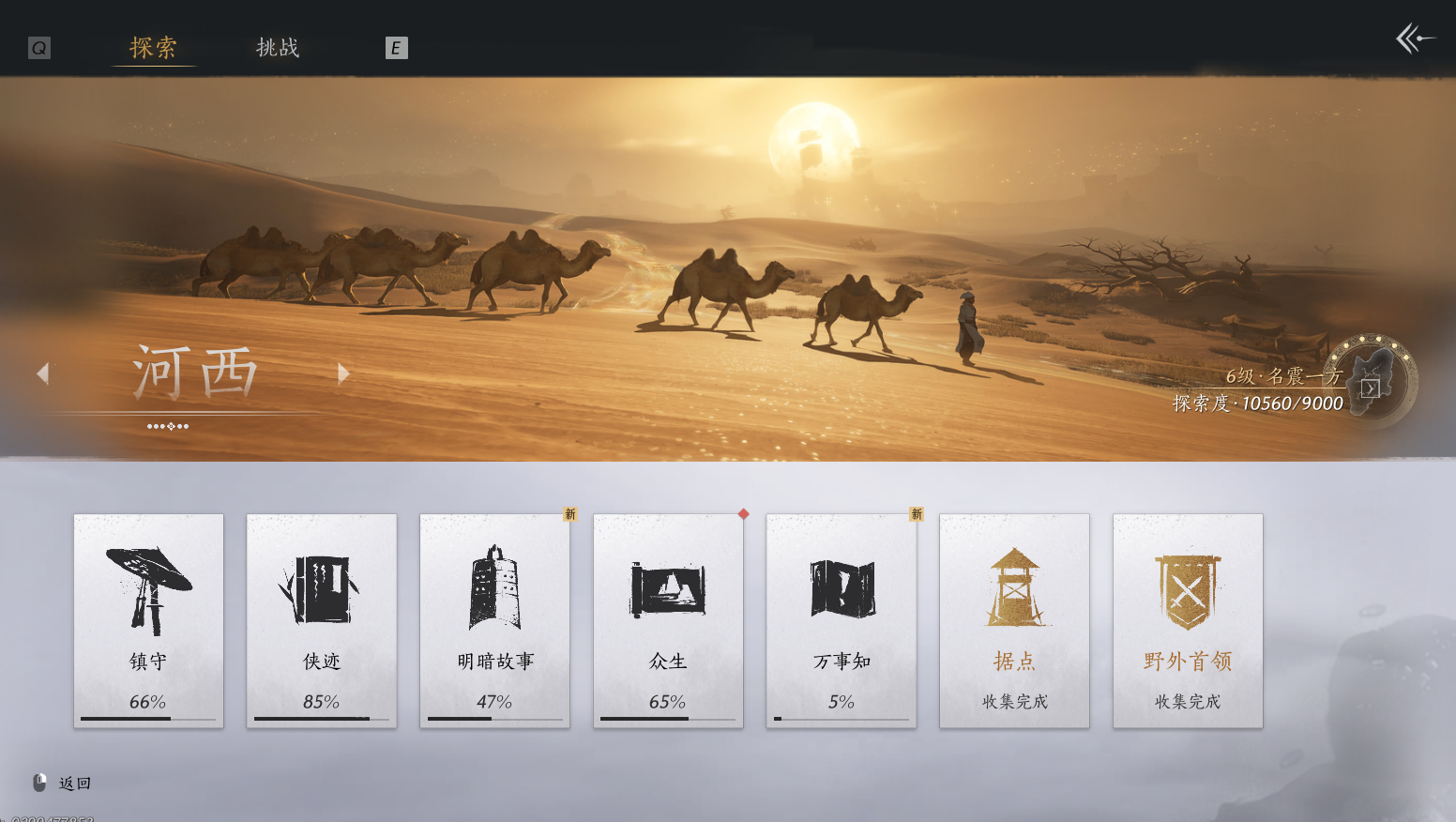Image resolution: width=1456 pixels, height=822 pixels.
Task: Open the 野外首领 crossed-swords banner icon
Action: pyautogui.click(x=1188, y=591)
